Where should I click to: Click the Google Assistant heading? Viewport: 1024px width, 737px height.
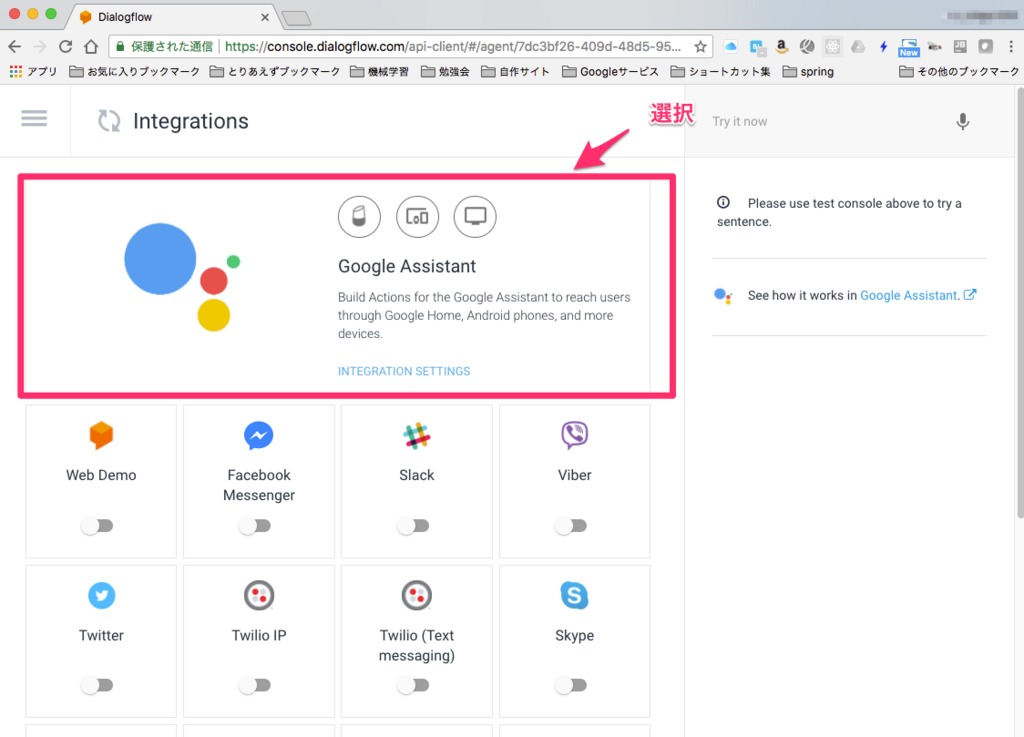pos(407,266)
